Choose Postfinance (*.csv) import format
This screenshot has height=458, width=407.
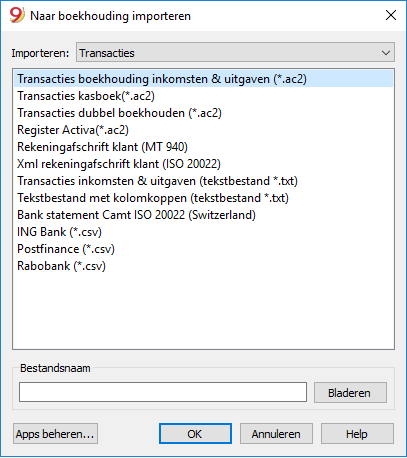203,249
